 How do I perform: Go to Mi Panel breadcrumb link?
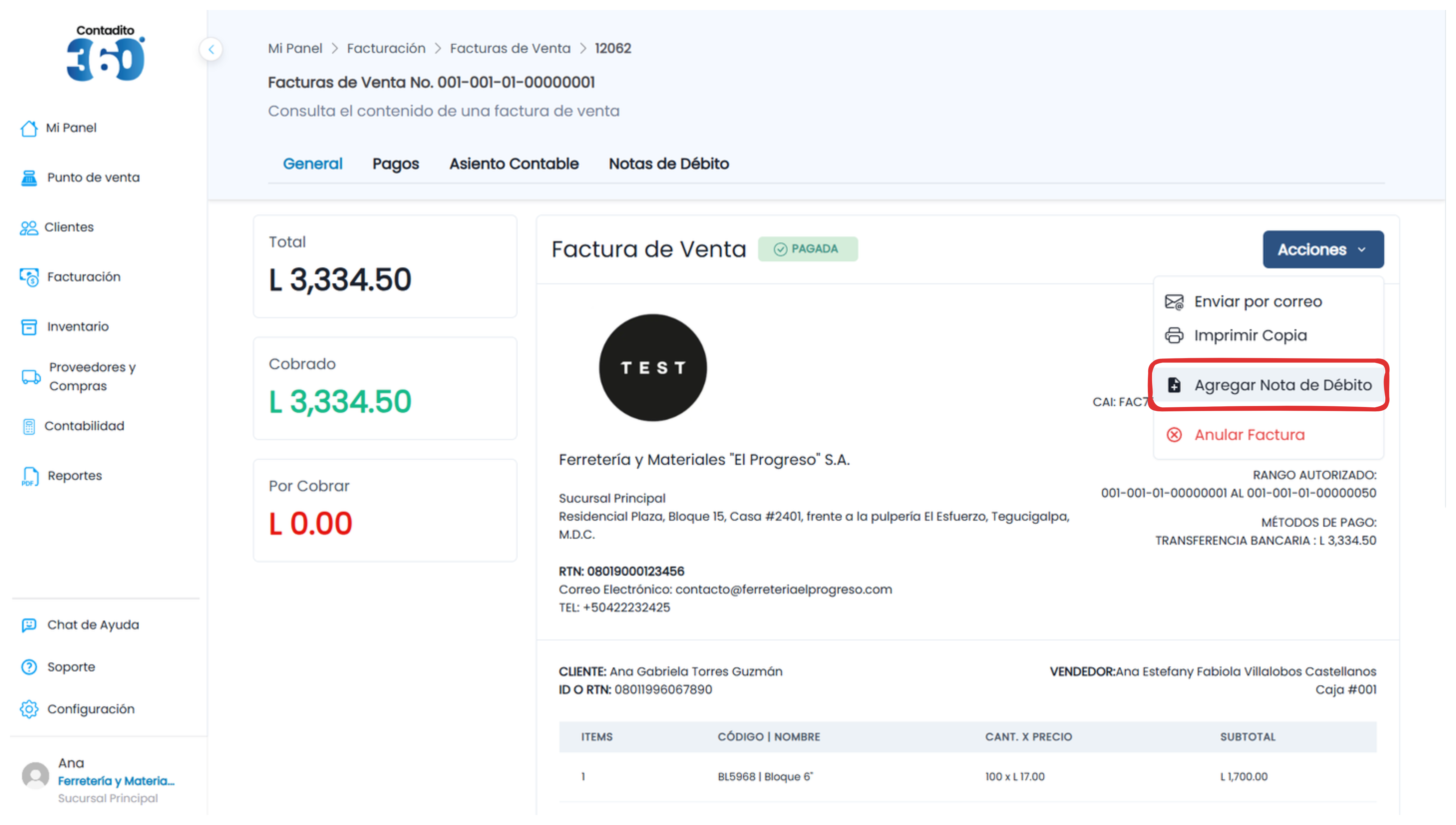295,48
